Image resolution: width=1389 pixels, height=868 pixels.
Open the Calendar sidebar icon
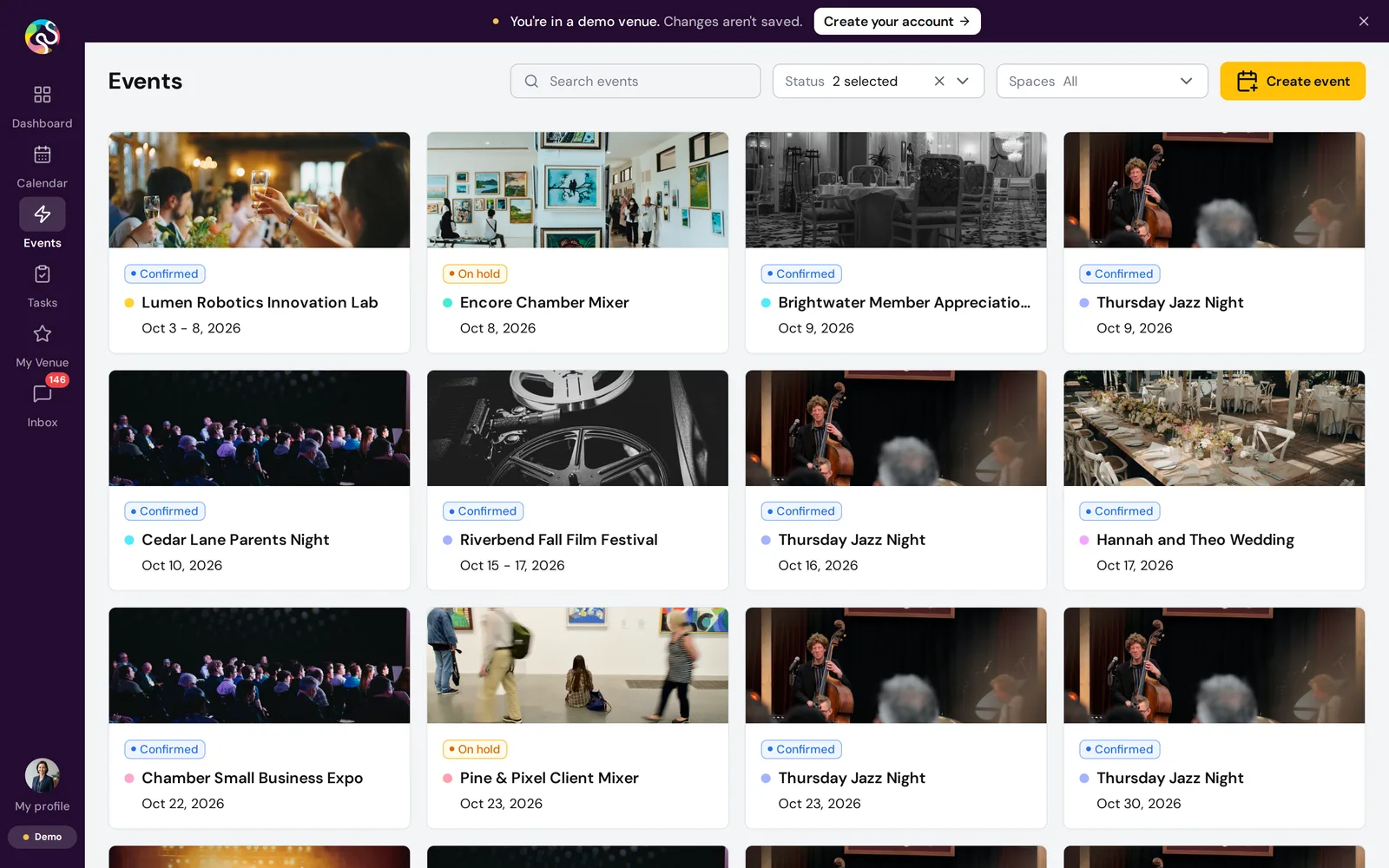click(x=42, y=155)
